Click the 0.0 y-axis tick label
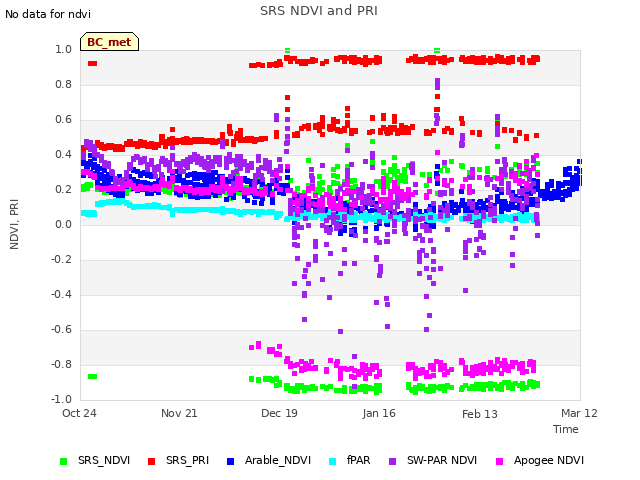This screenshot has height=480, width=640. (x=63, y=224)
